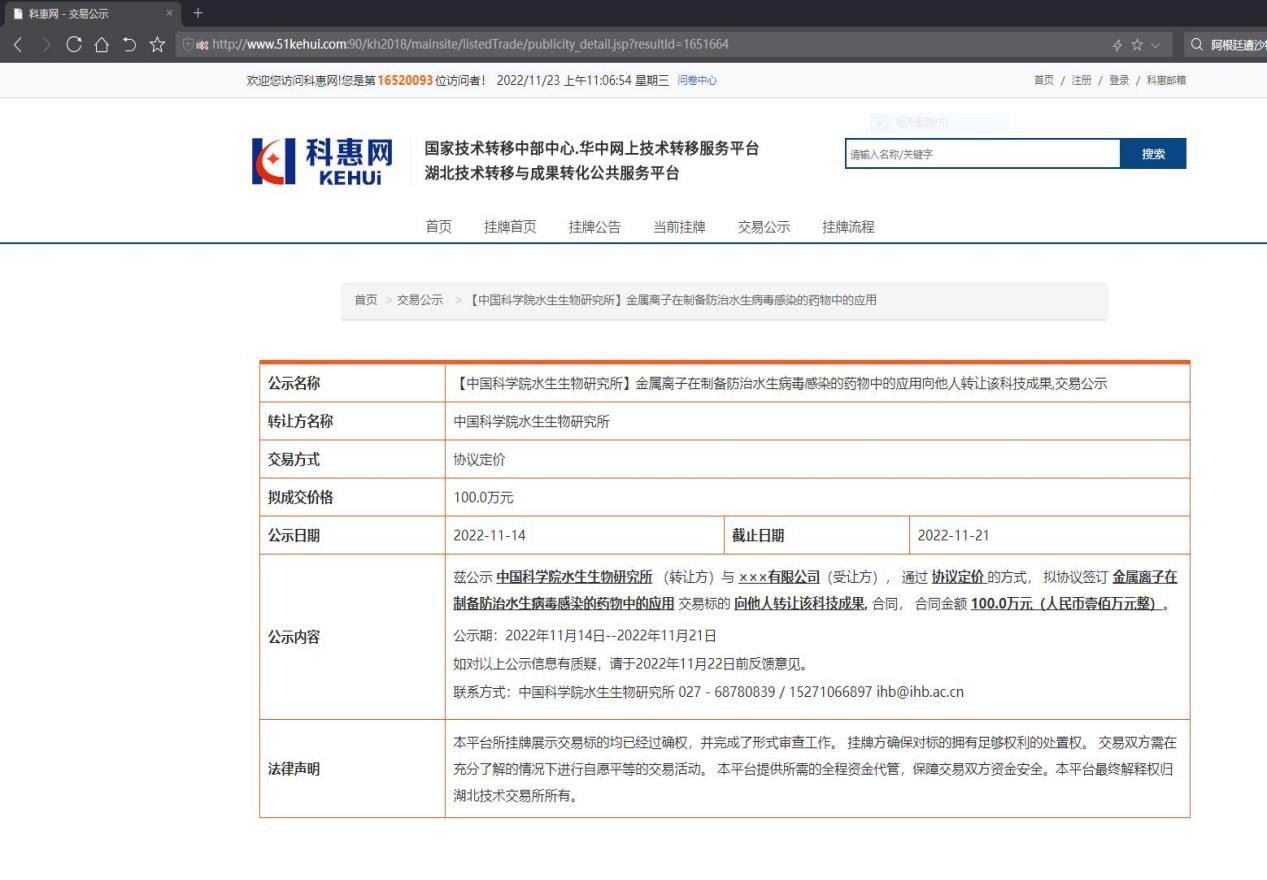Go to the browser home page icon

pos(103,44)
